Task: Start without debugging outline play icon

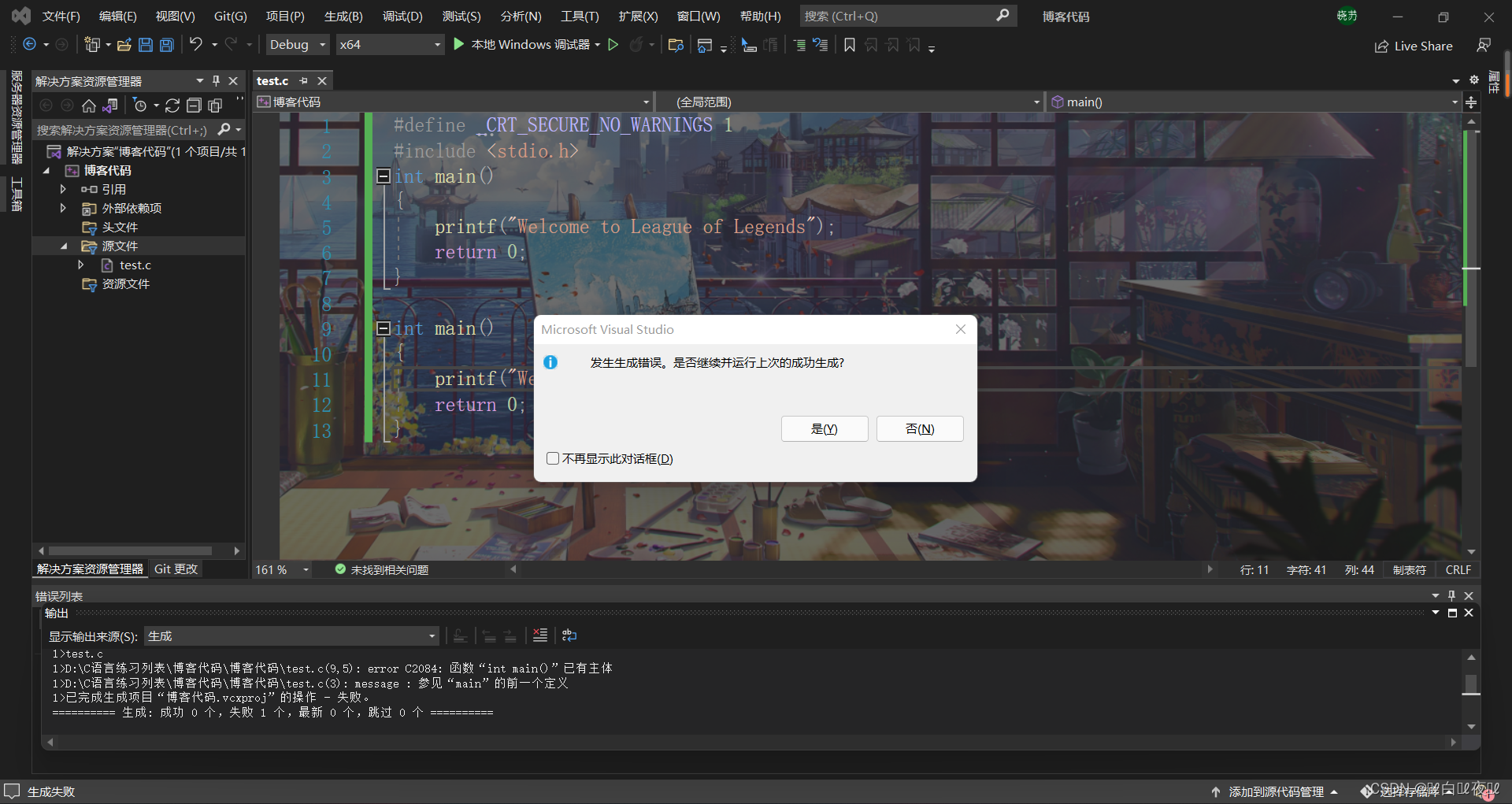Action: tap(613, 45)
